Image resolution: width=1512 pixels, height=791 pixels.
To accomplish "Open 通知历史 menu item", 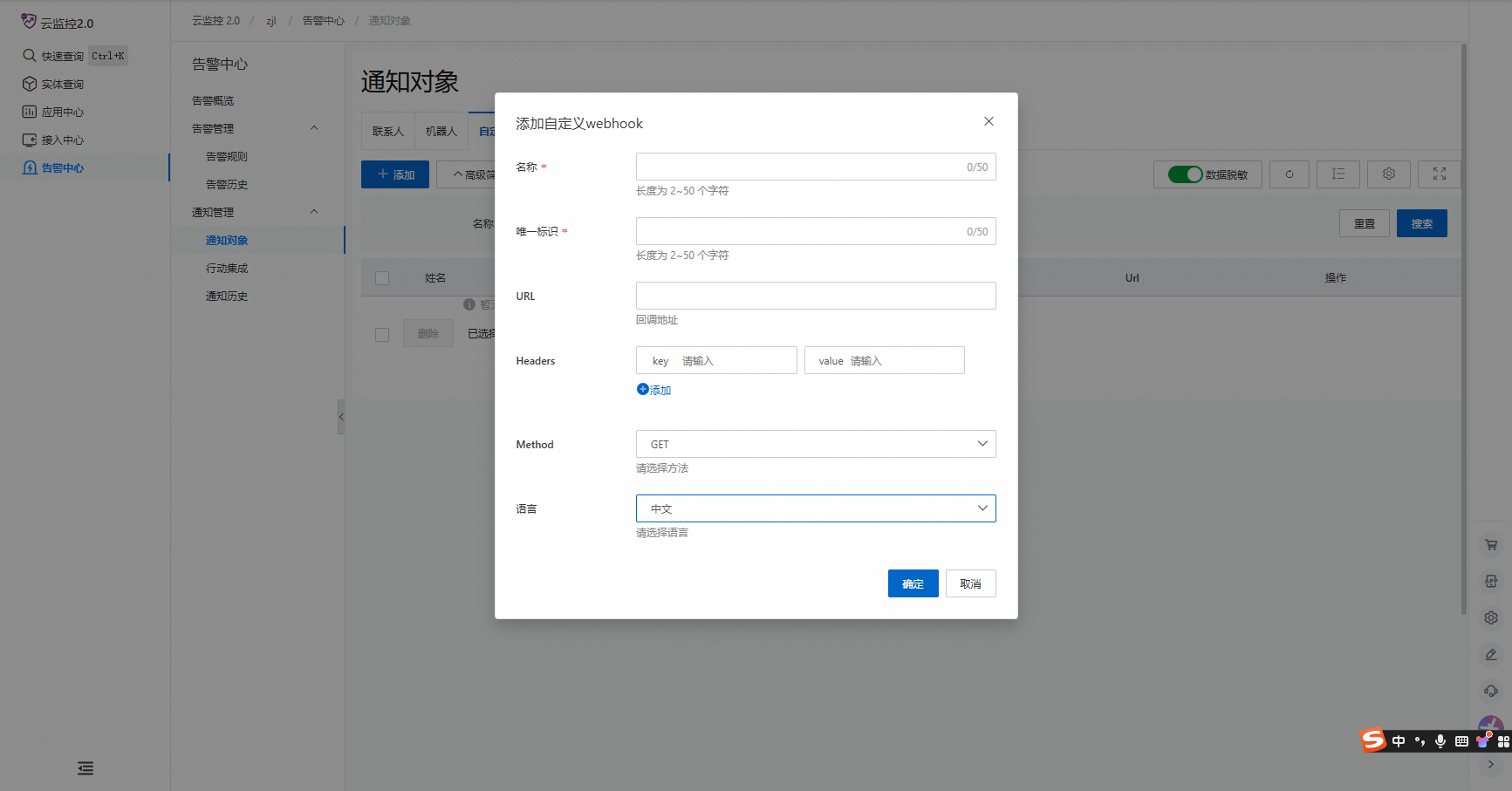I will click(227, 296).
